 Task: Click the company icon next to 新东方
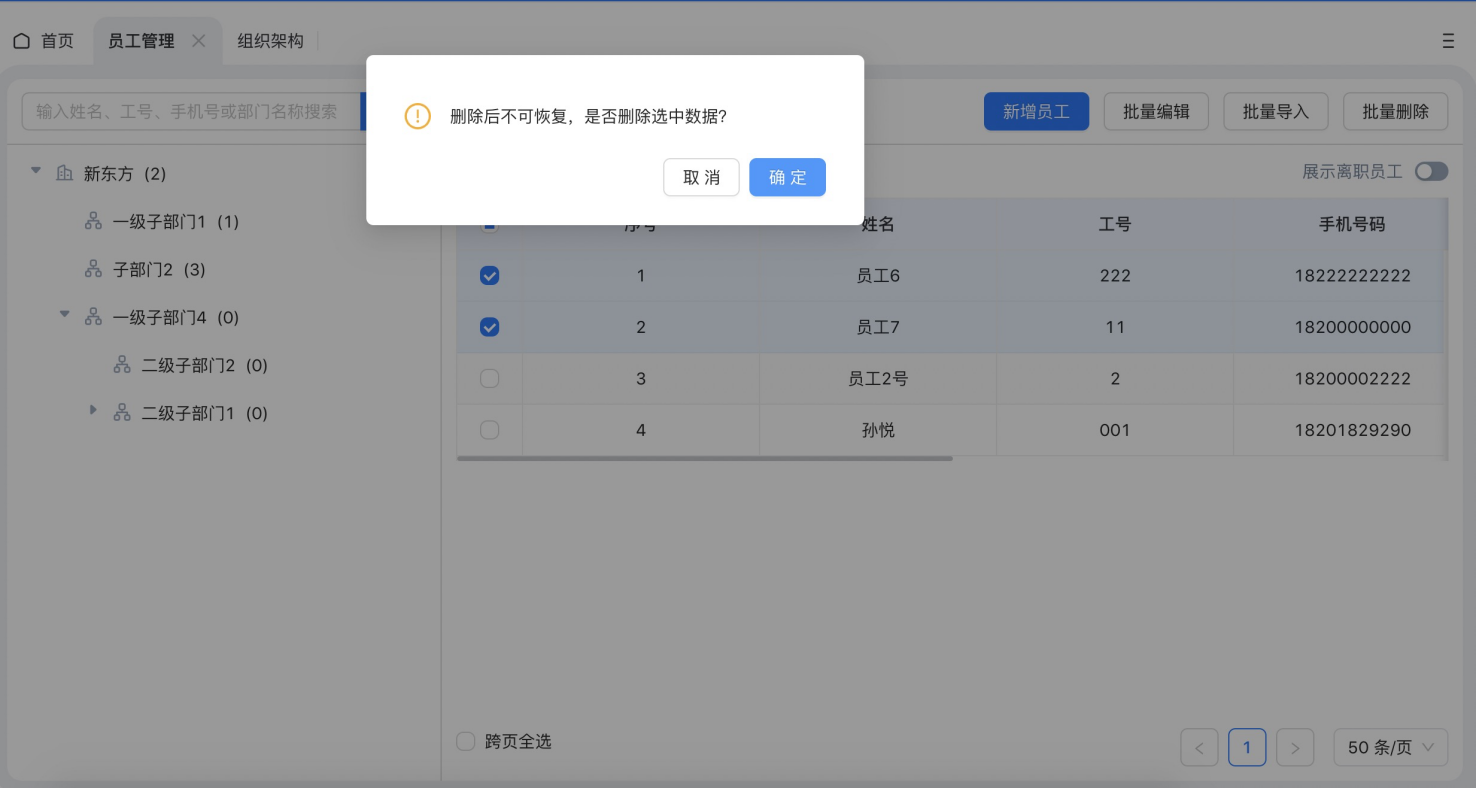pyautogui.click(x=65, y=173)
